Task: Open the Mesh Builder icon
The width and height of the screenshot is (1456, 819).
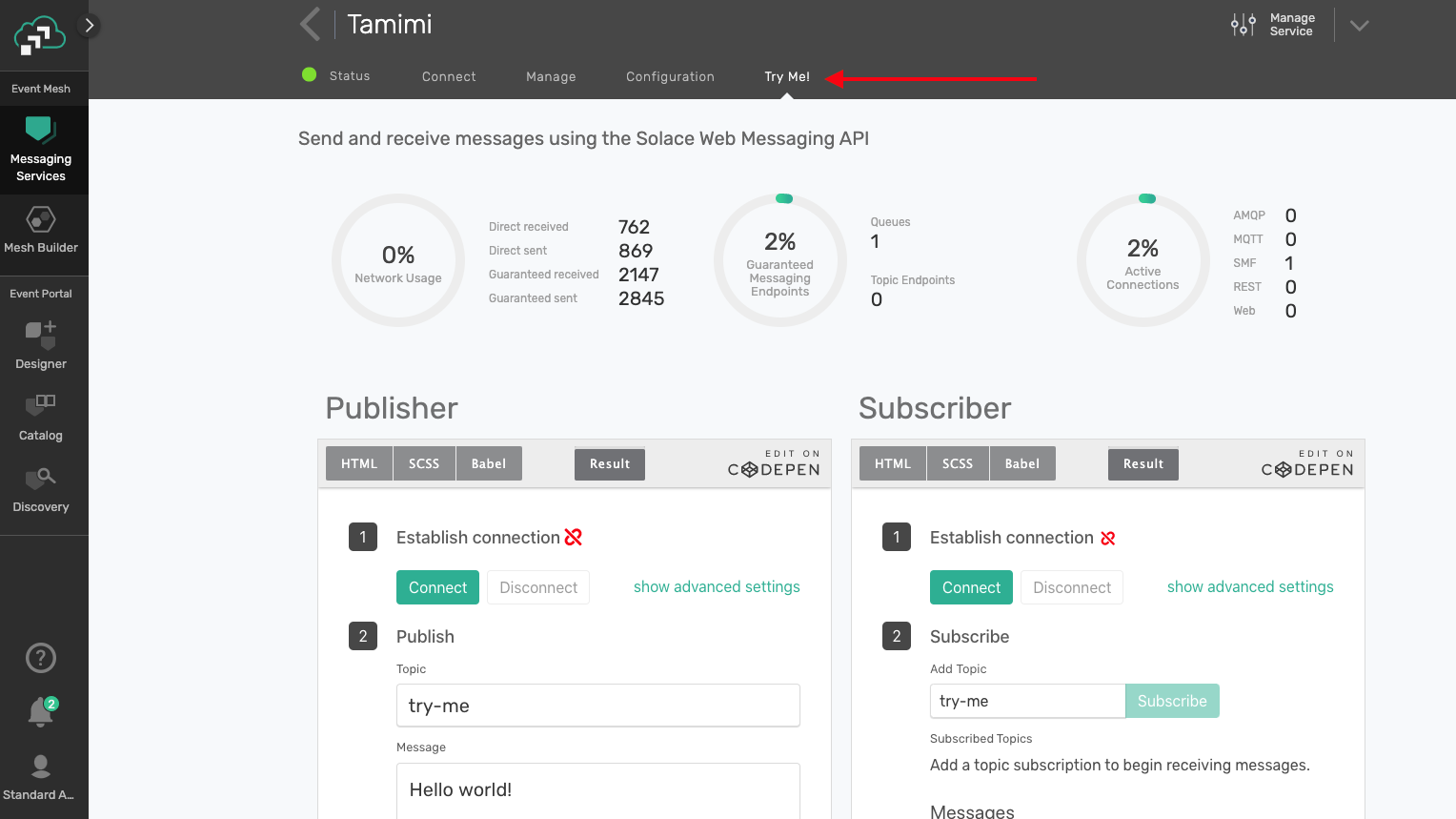Action: [41, 220]
